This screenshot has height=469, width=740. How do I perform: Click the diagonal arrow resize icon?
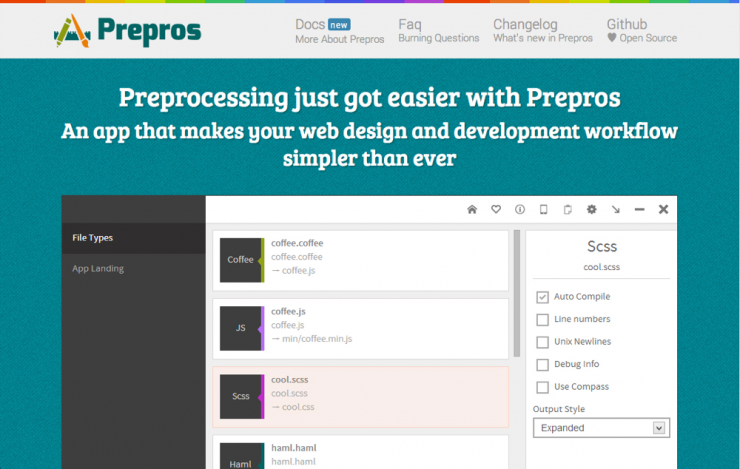tap(615, 209)
